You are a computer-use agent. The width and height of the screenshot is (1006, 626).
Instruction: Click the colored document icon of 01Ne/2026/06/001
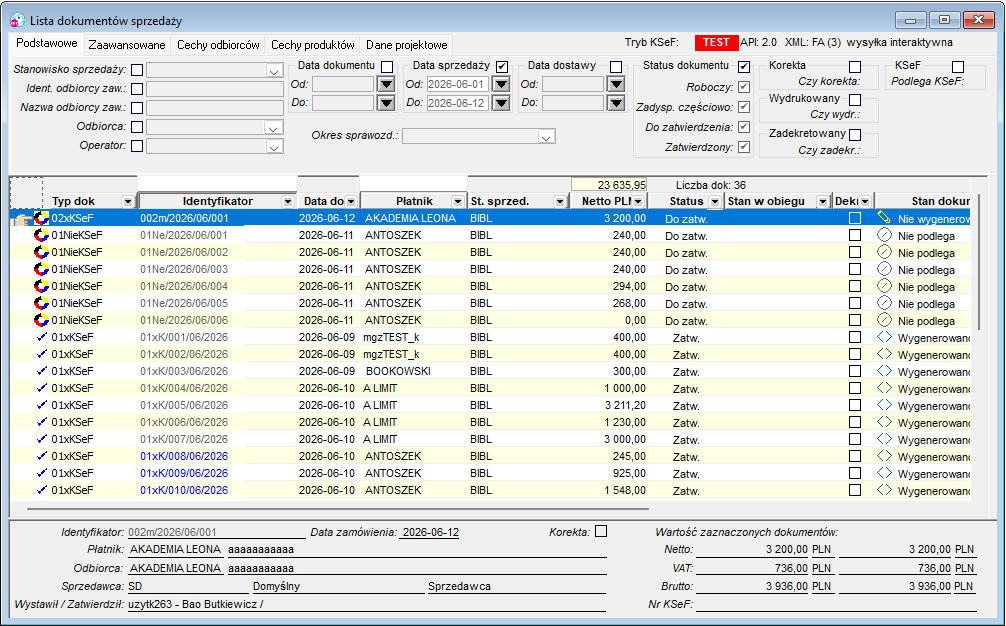41,235
